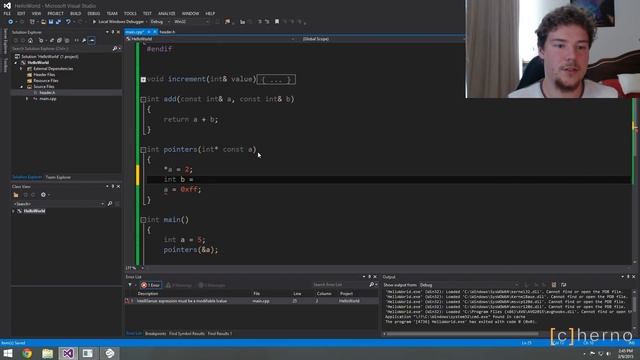
Task: Start Local Windows Debugger
Action: 118,22
